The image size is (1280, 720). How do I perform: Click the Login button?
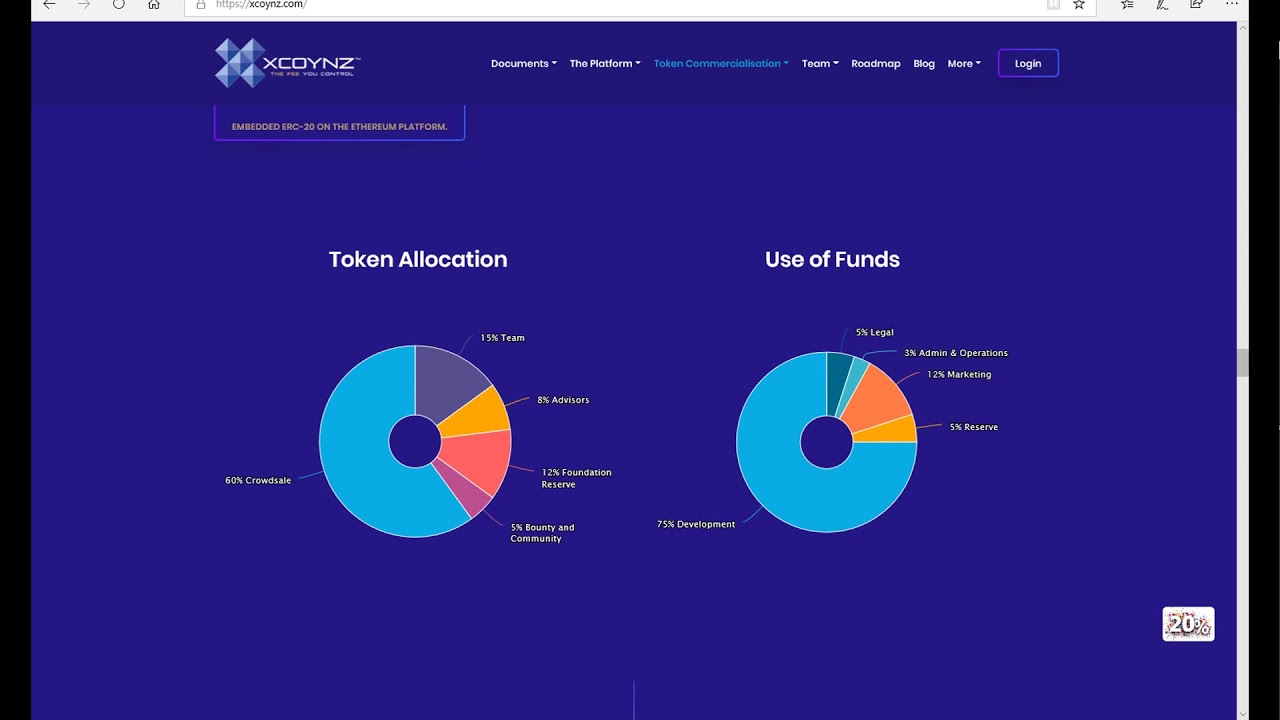(x=1028, y=63)
